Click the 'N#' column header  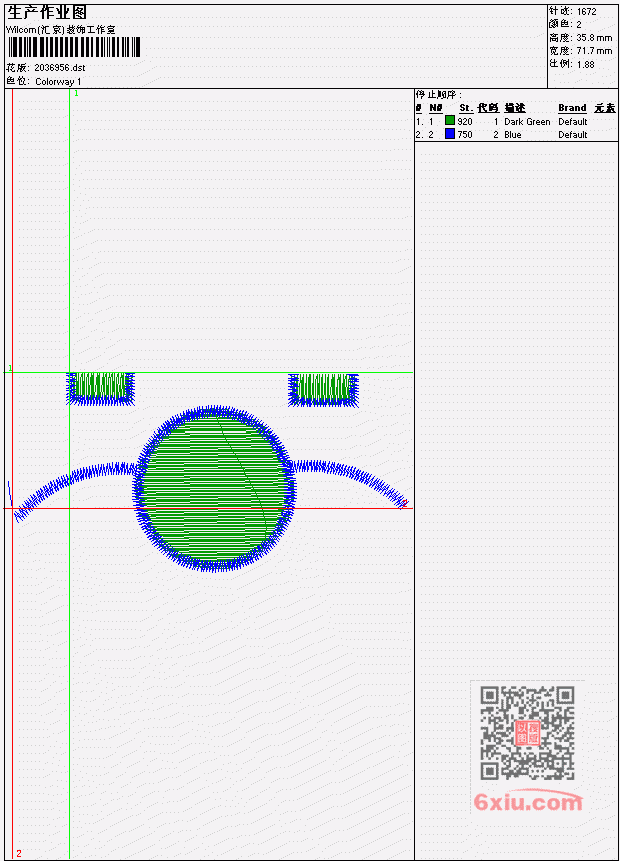(x=435, y=108)
